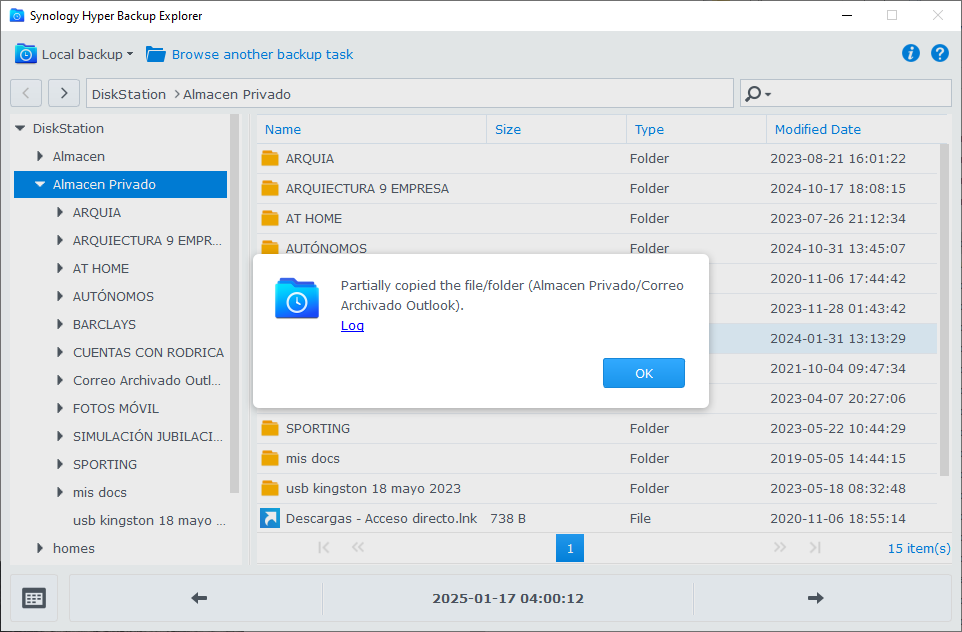The width and height of the screenshot is (962, 632).
Task: Open the search options magnifier dropdown
Action: click(x=758, y=94)
